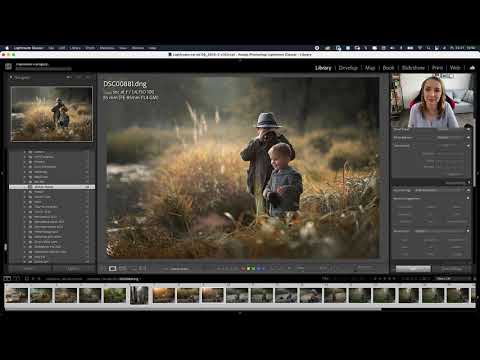Go back with filmstrip left arrow
Screen dimensions: 480x360
tap(33, 279)
